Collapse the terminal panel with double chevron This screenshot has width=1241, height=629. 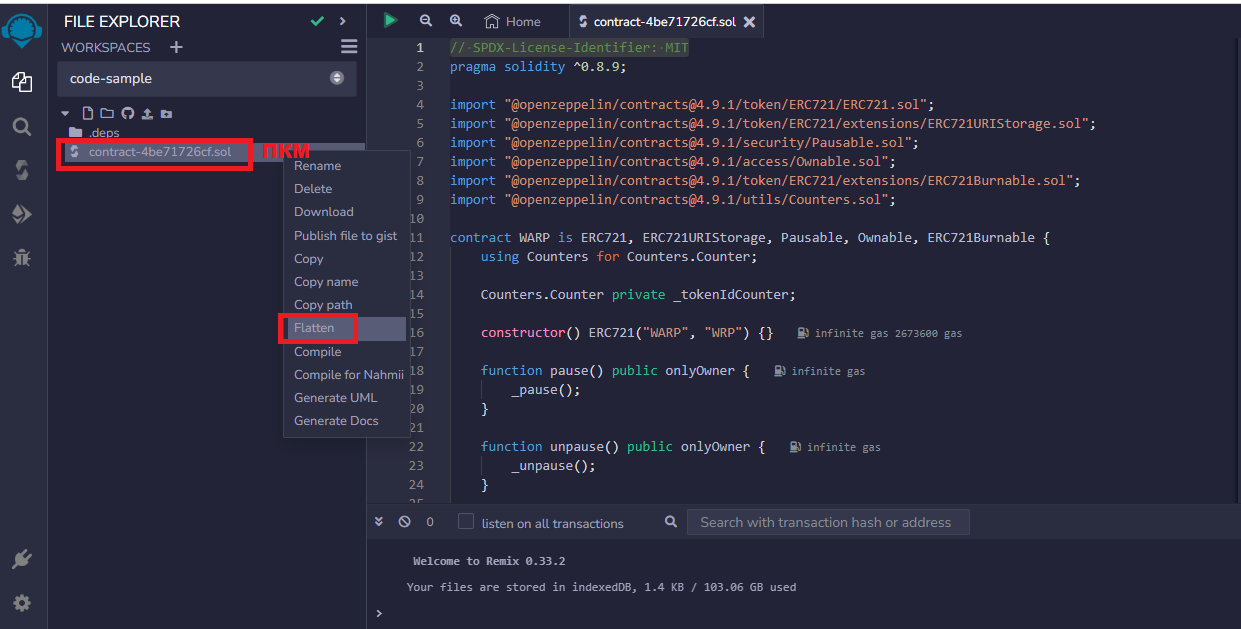click(x=379, y=522)
